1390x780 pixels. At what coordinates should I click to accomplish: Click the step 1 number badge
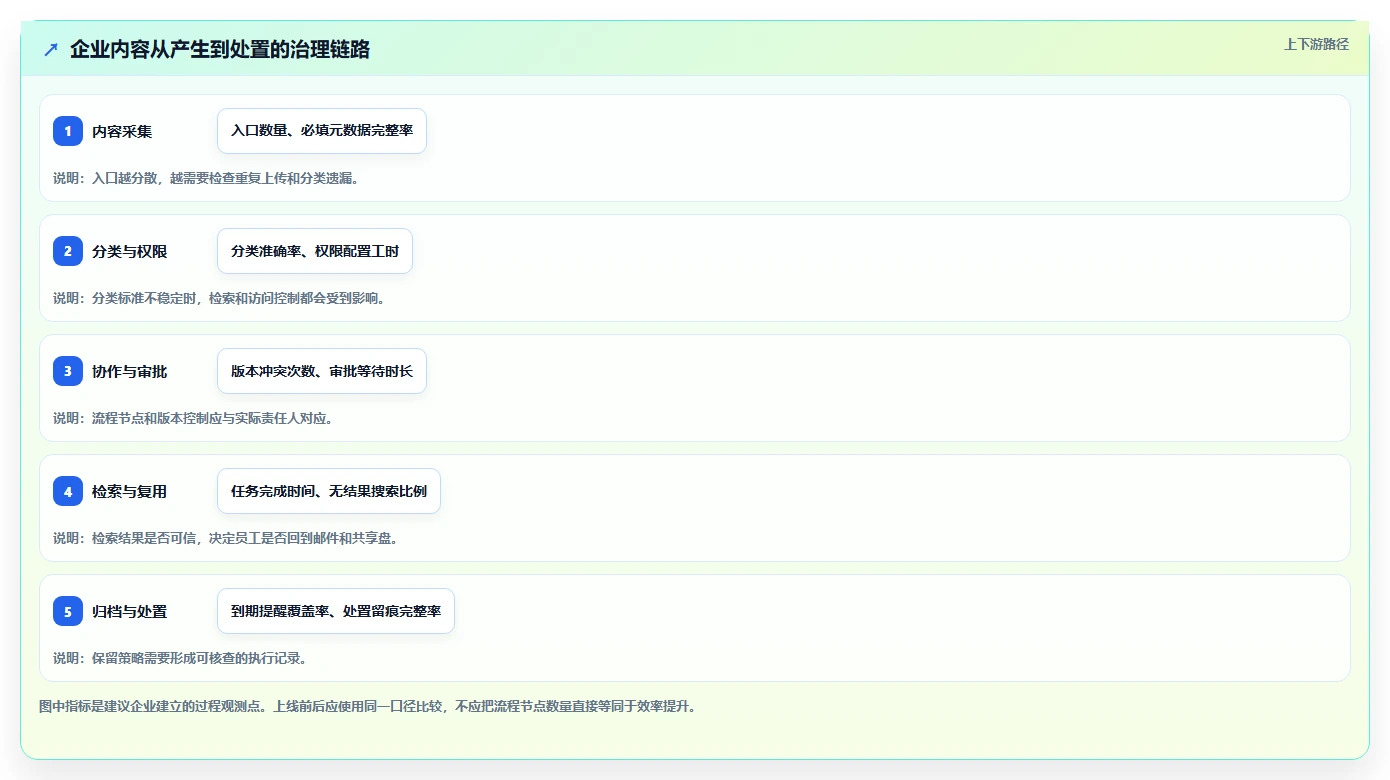(x=68, y=131)
